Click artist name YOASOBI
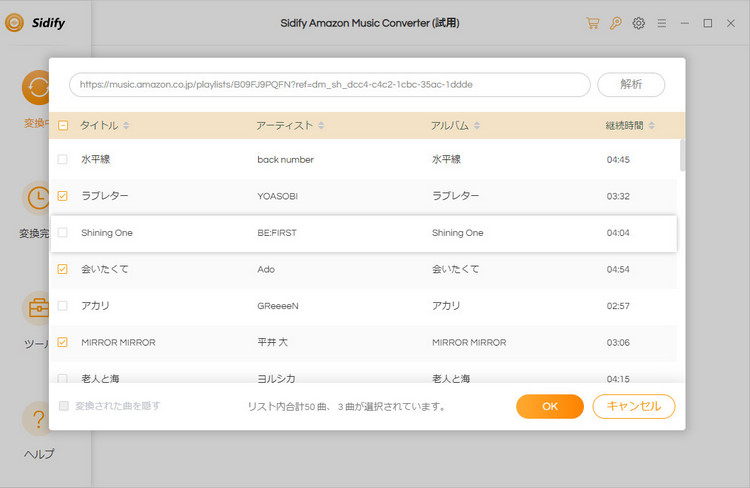The width and height of the screenshot is (750, 488). 277,196
